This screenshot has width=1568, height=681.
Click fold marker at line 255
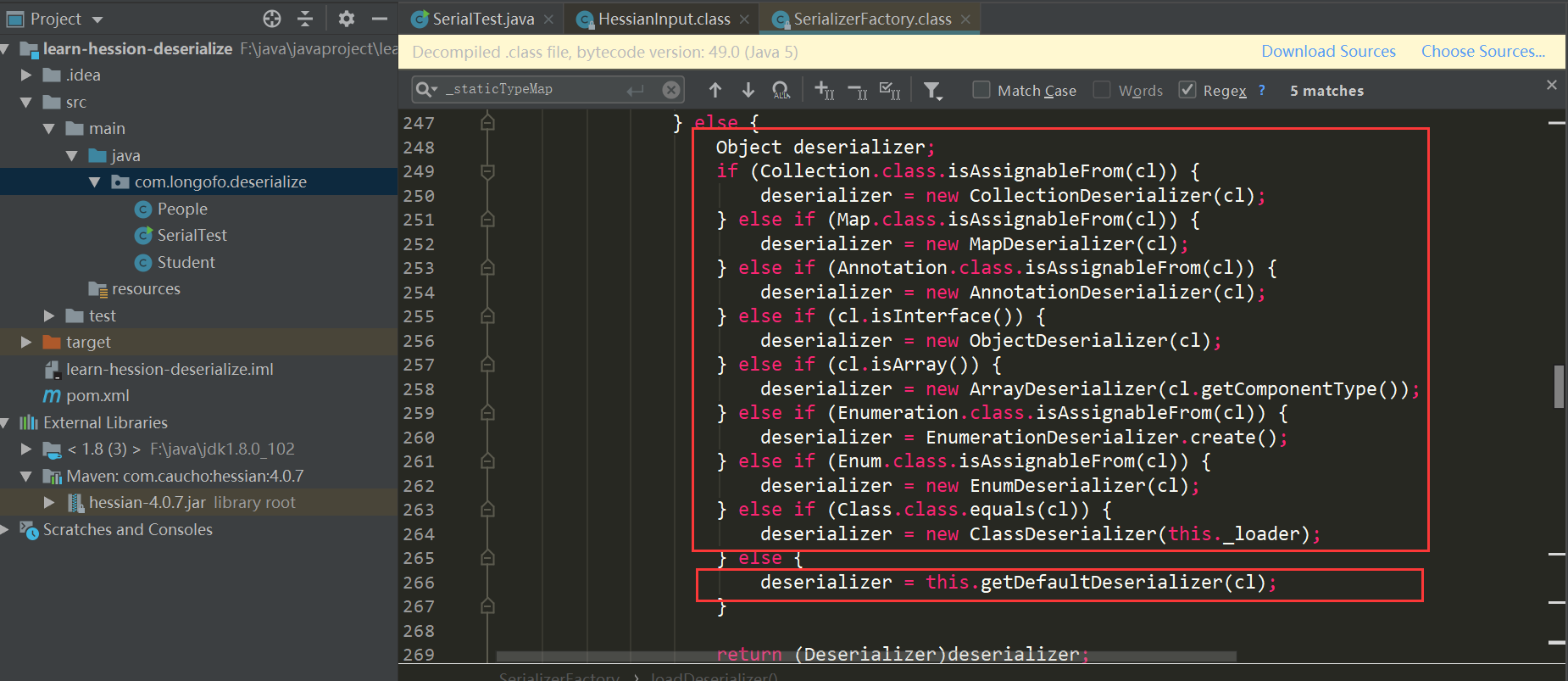pyautogui.click(x=487, y=316)
